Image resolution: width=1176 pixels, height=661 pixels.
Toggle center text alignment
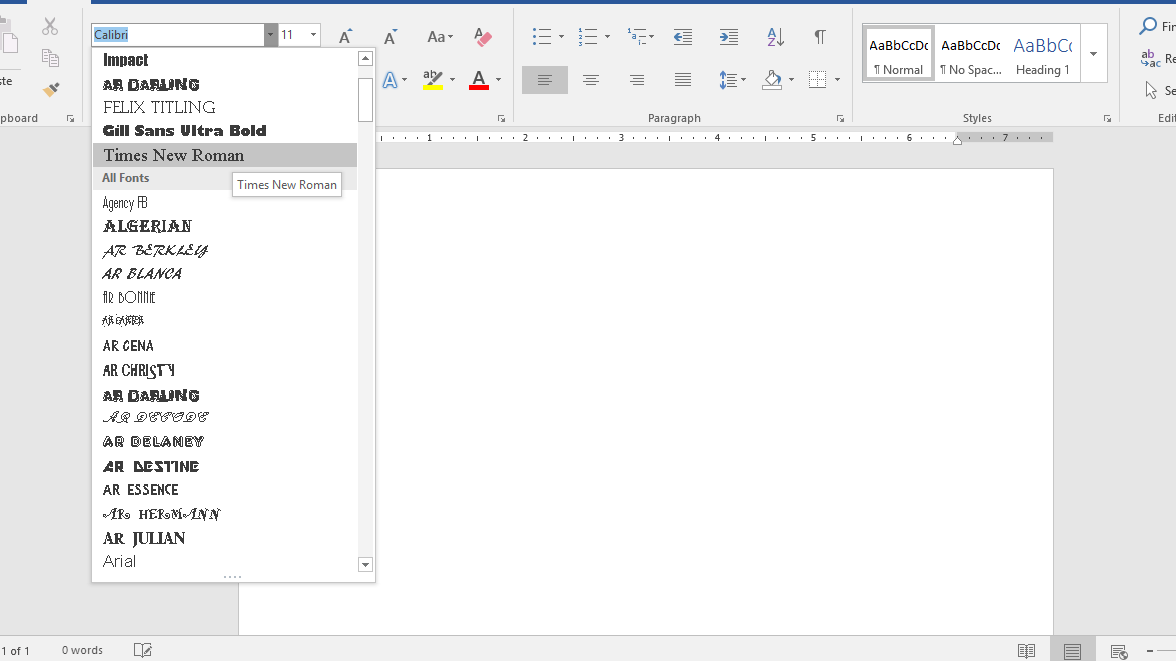click(591, 80)
